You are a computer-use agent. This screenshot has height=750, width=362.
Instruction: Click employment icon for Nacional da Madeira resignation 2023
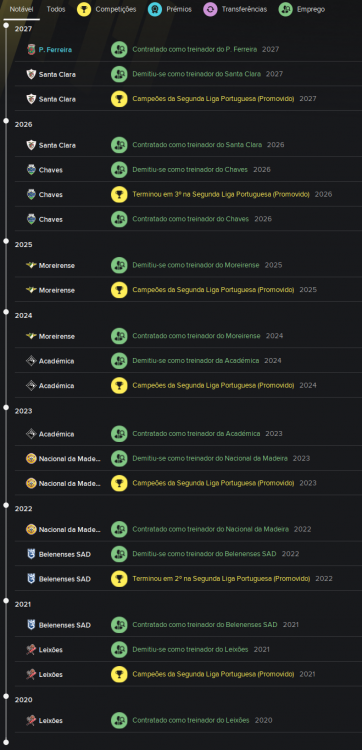click(x=119, y=458)
